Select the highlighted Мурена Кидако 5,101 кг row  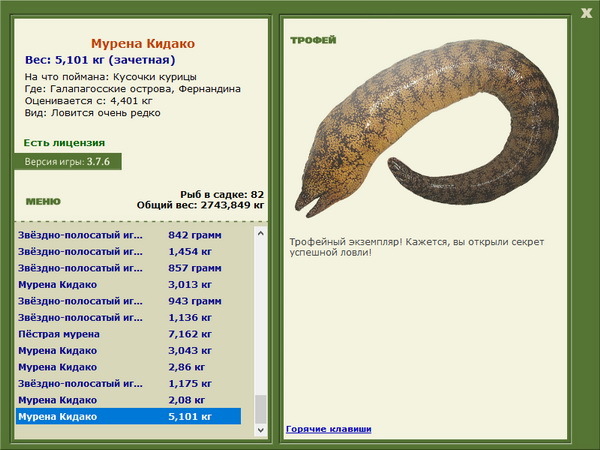(129, 416)
